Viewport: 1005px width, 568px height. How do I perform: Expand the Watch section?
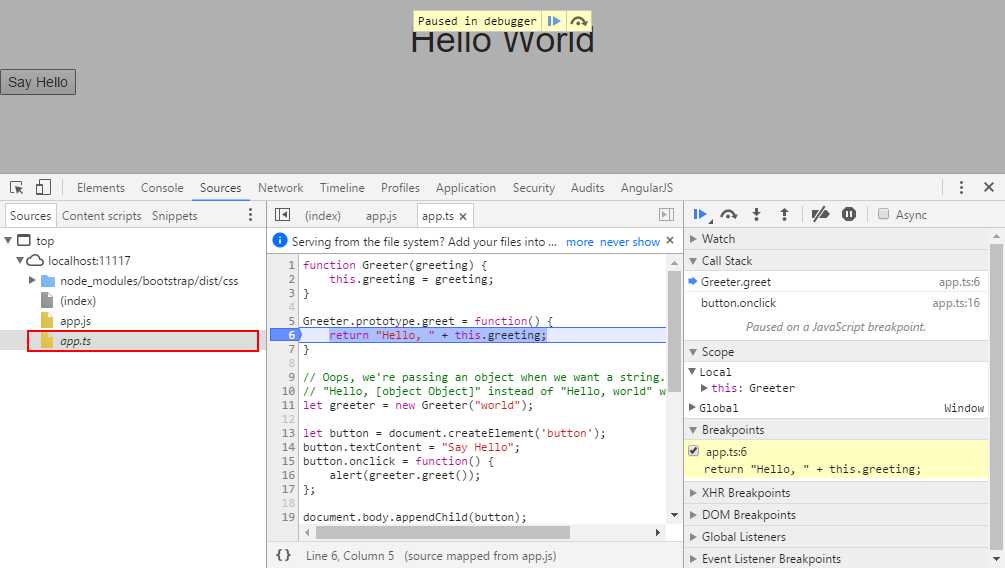(x=693, y=238)
